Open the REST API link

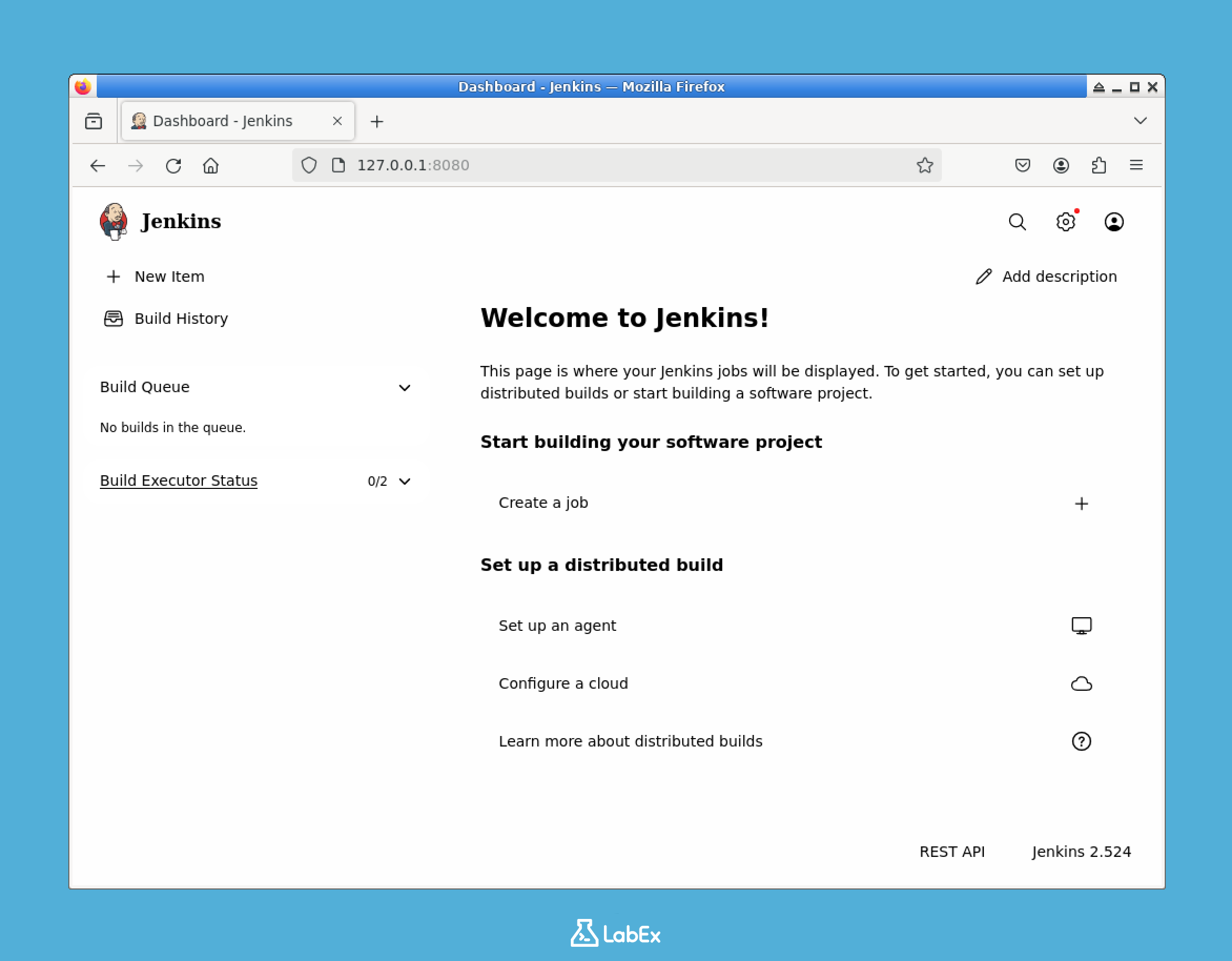(x=952, y=852)
